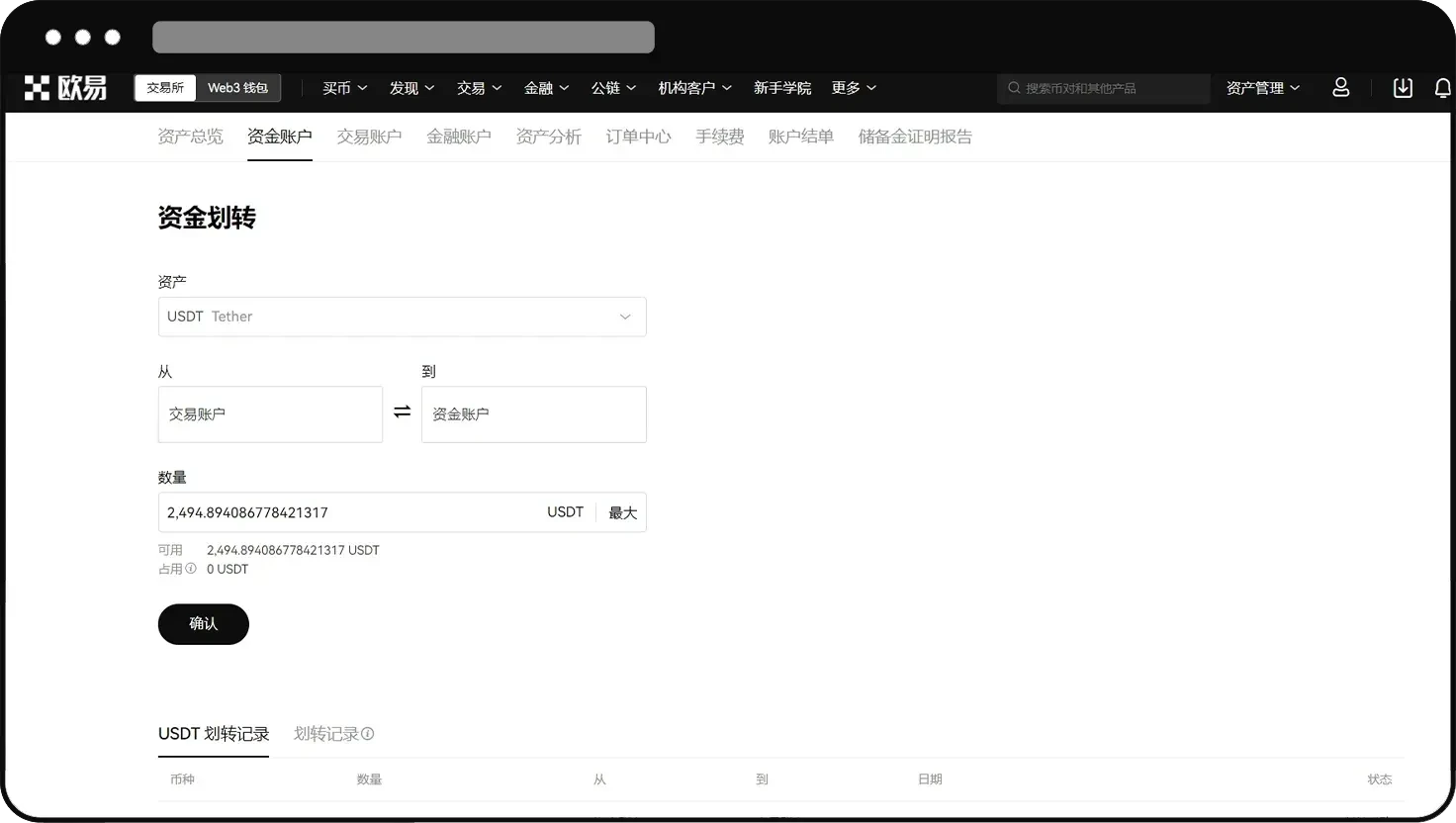Open the 交易账户 tab
The height and width of the screenshot is (823, 1456).
pyautogui.click(x=369, y=137)
